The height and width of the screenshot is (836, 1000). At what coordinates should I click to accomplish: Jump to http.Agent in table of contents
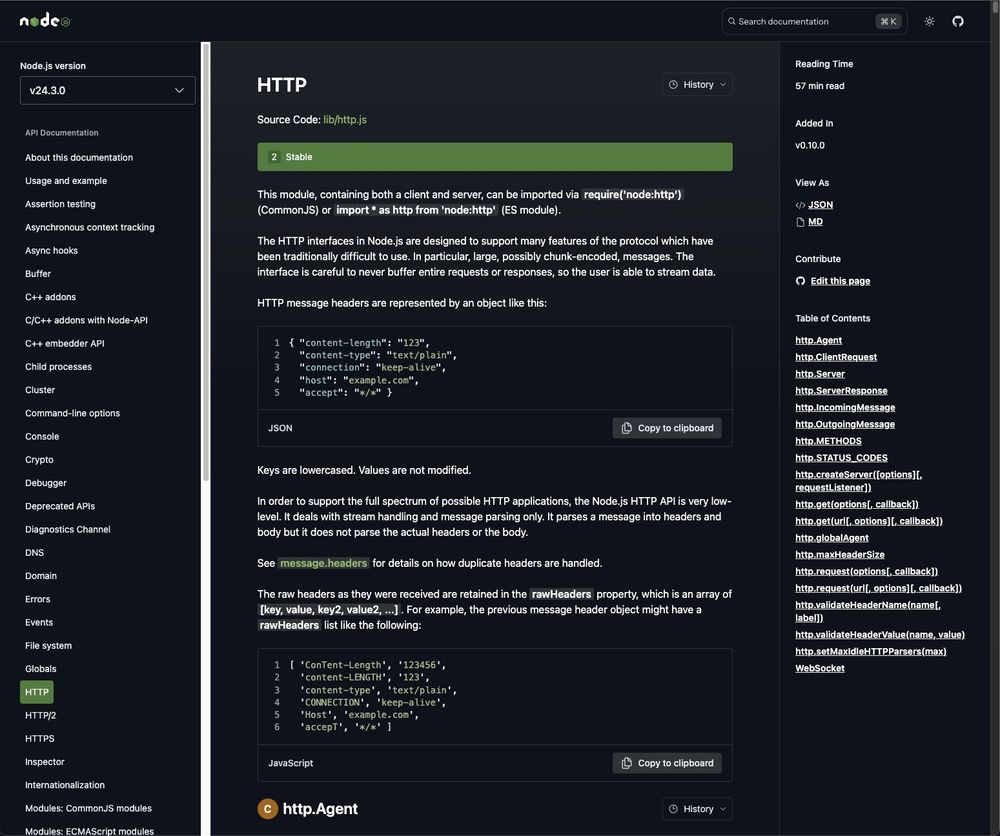[x=818, y=341]
